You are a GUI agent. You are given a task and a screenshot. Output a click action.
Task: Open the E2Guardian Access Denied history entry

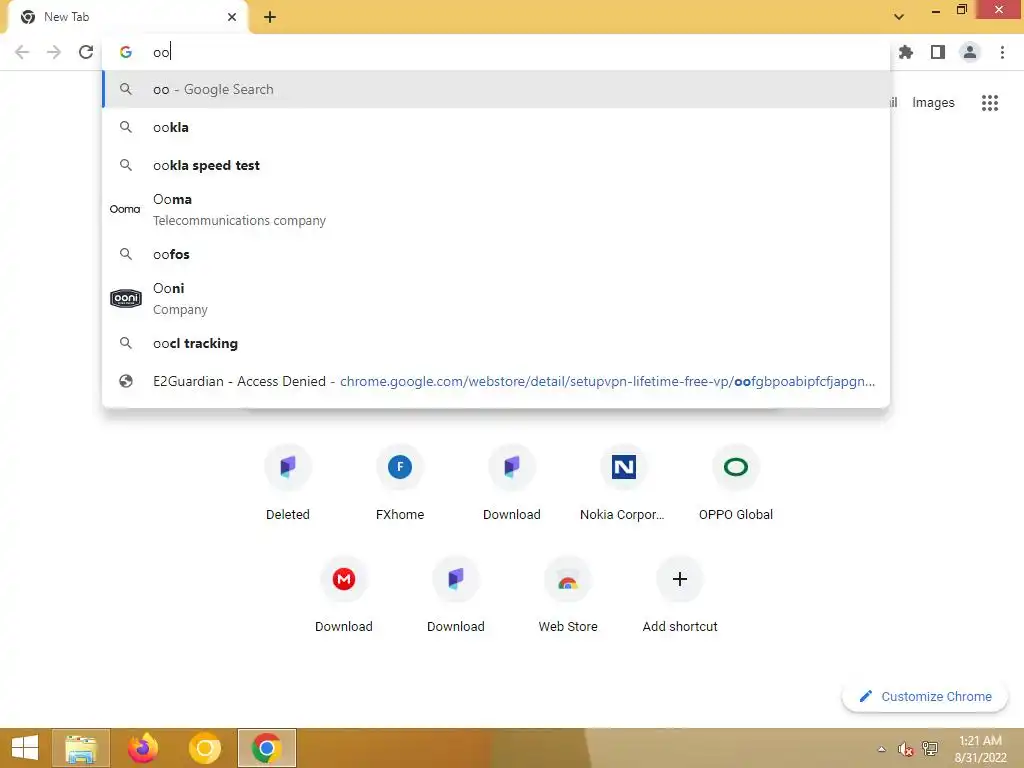coord(496,381)
